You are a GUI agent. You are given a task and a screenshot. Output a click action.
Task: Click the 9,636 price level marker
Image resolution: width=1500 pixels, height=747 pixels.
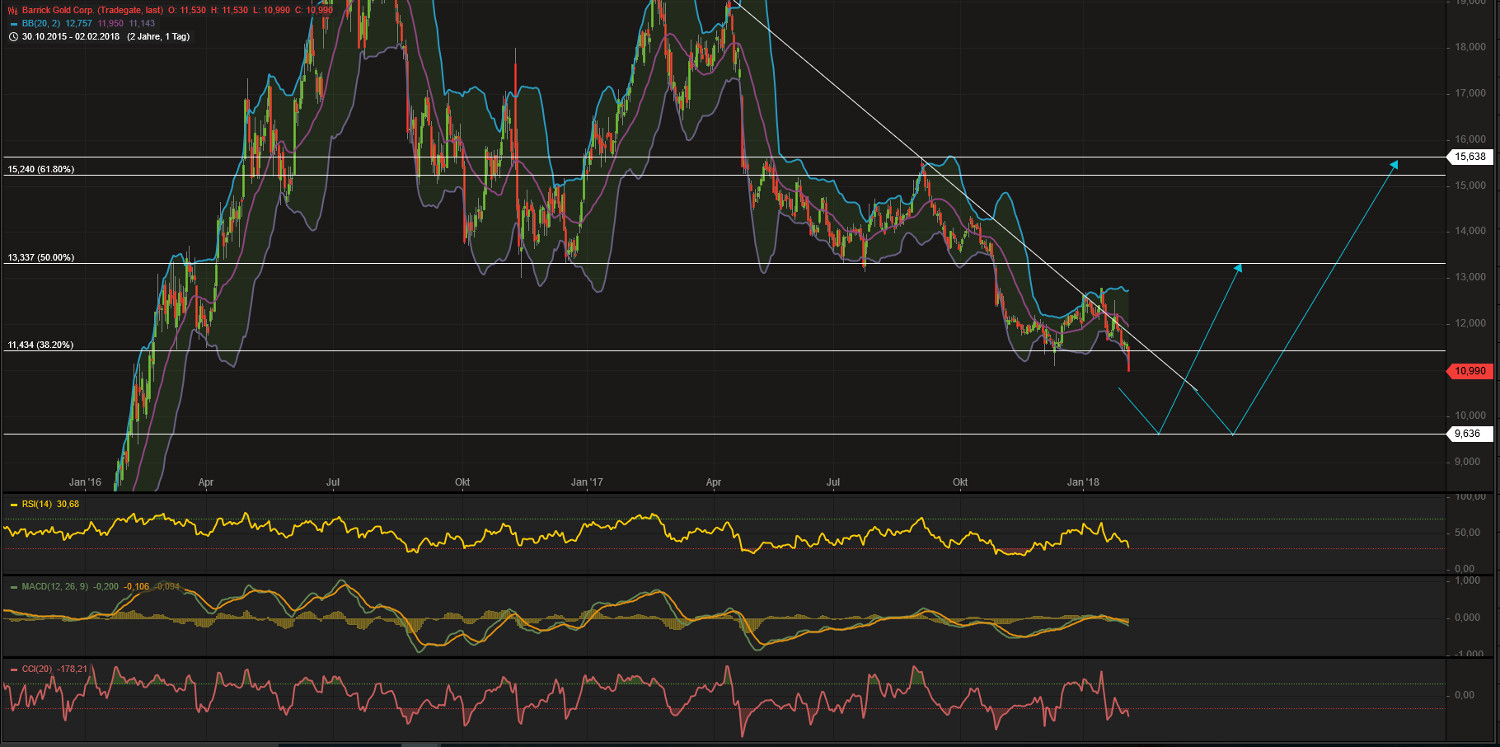(1468, 433)
